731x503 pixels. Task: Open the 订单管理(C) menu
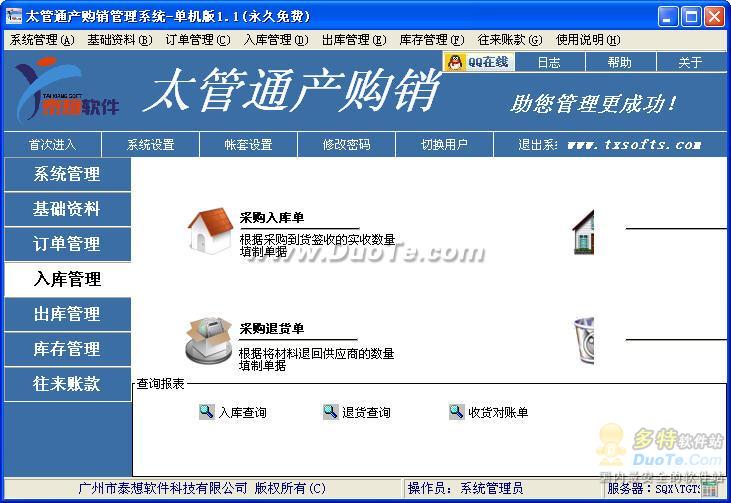point(198,40)
